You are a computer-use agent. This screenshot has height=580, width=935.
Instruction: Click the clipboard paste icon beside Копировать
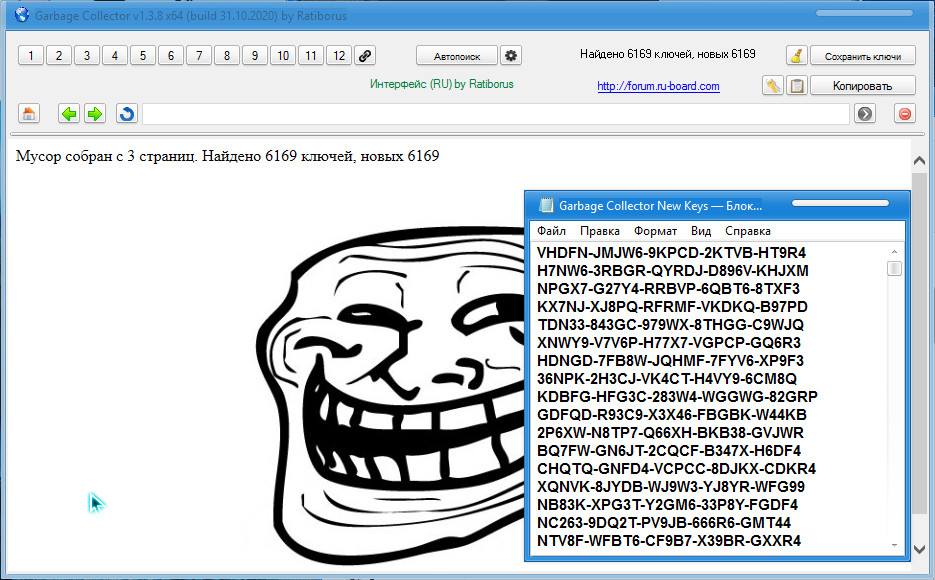coord(797,86)
